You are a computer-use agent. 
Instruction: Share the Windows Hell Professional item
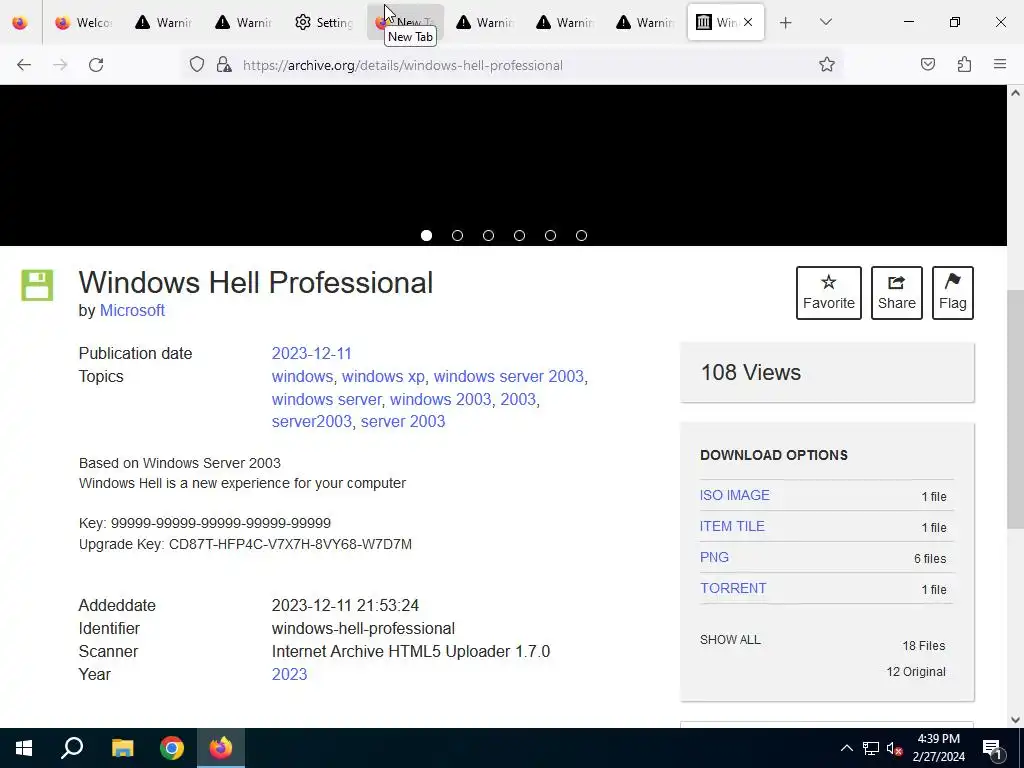(x=897, y=293)
